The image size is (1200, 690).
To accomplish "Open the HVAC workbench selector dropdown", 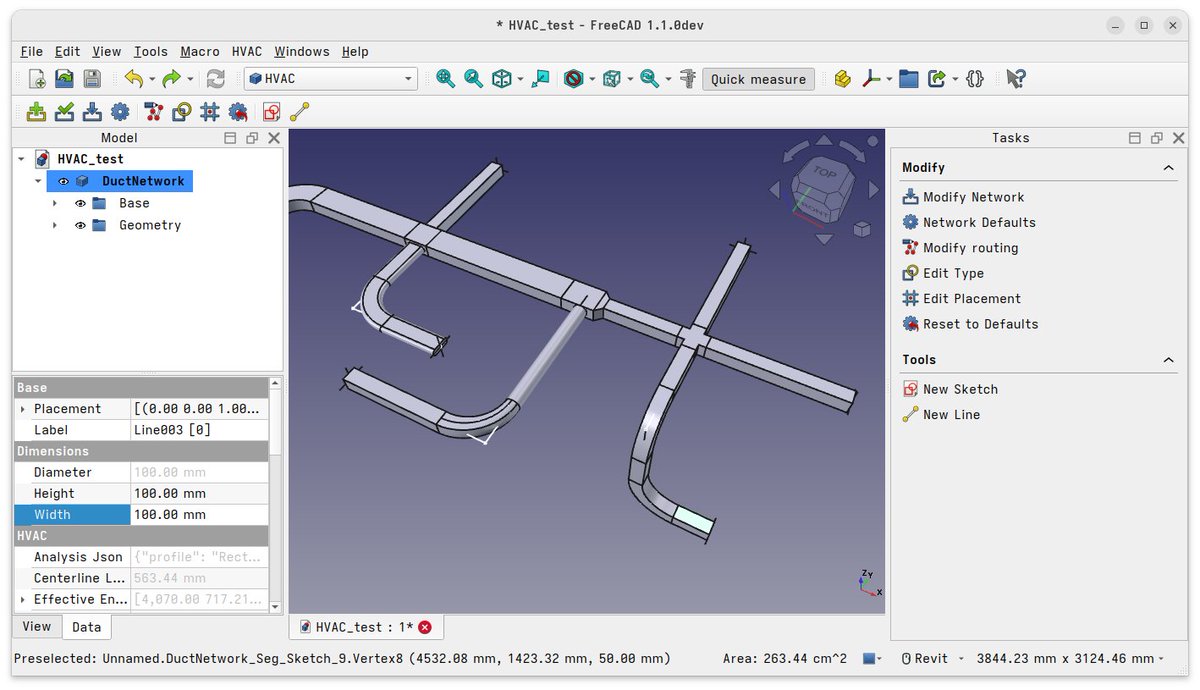I will tap(407, 78).
